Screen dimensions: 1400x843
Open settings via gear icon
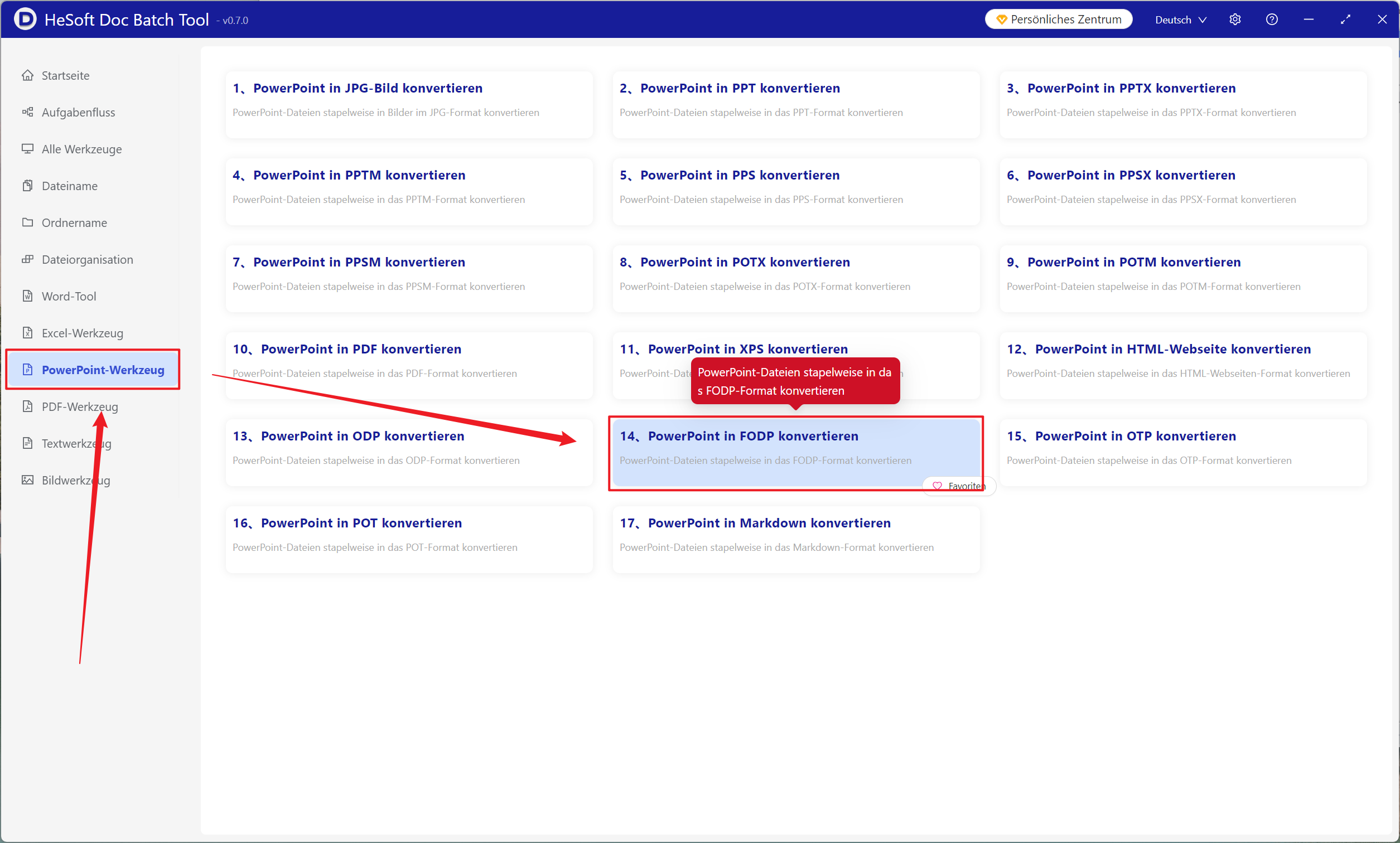pos(1235,20)
